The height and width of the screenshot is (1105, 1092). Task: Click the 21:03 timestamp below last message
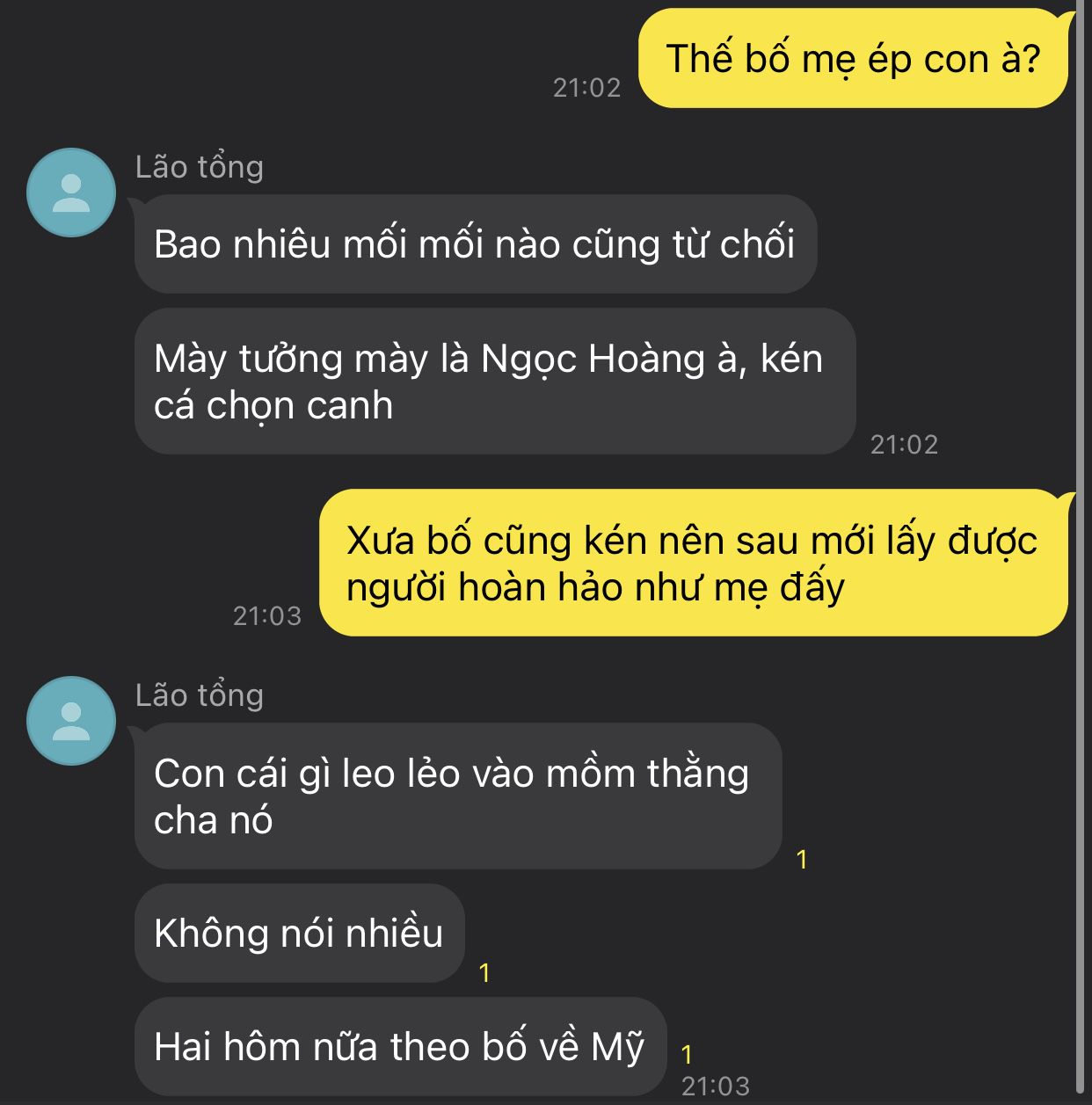click(716, 1086)
